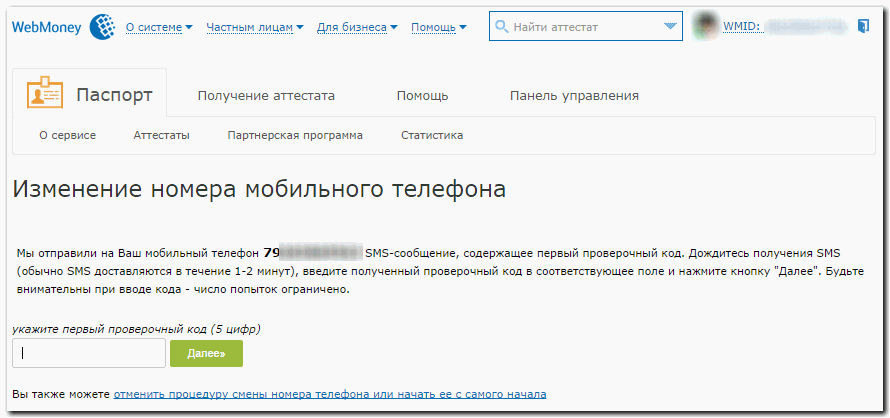Click the WebMoney globe logo icon
Image resolution: width=890 pixels, height=418 pixels.
coord(102,27)
